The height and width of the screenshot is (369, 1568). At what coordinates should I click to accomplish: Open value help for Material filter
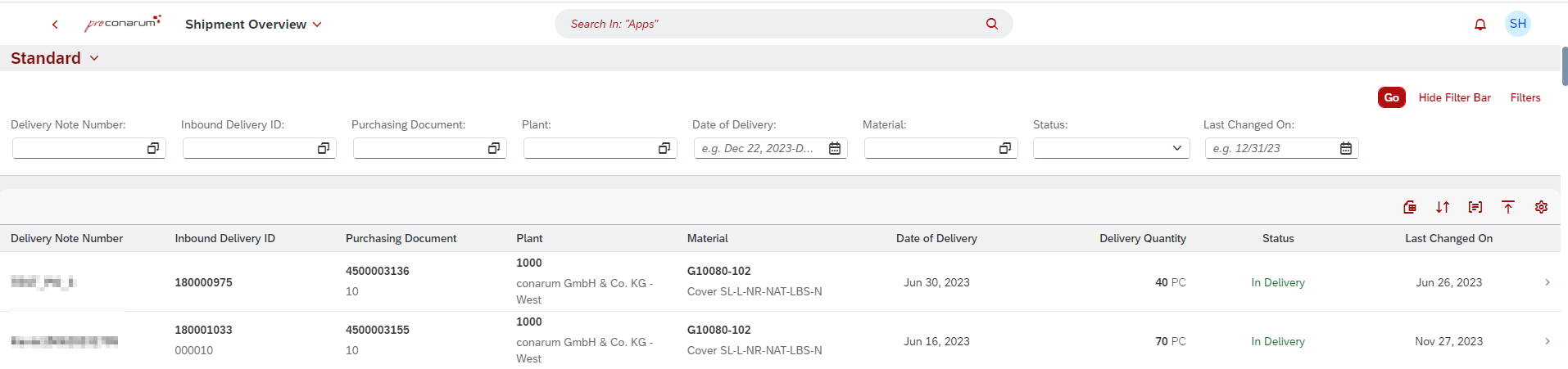[1005, 148]
